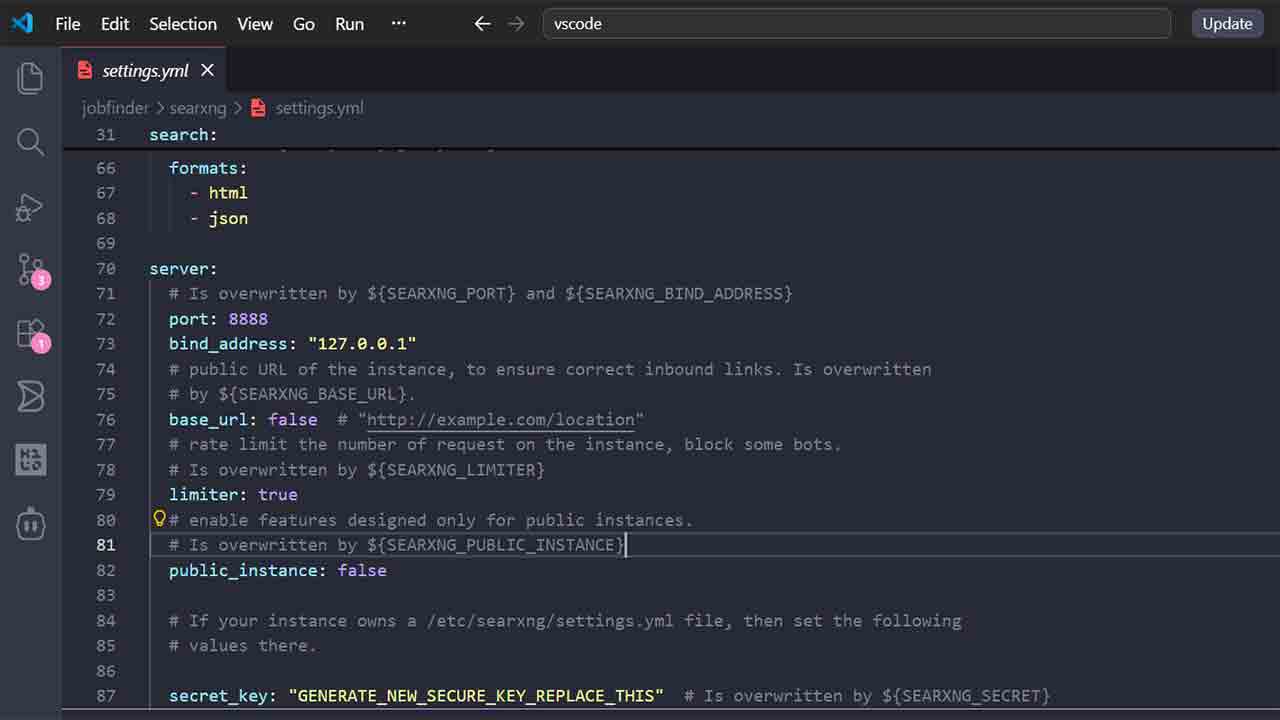Click the GENERATE_NEW_SECURE_KEY_REPLACE_THIS string
Screen dimensions: 1280x720
476,696
